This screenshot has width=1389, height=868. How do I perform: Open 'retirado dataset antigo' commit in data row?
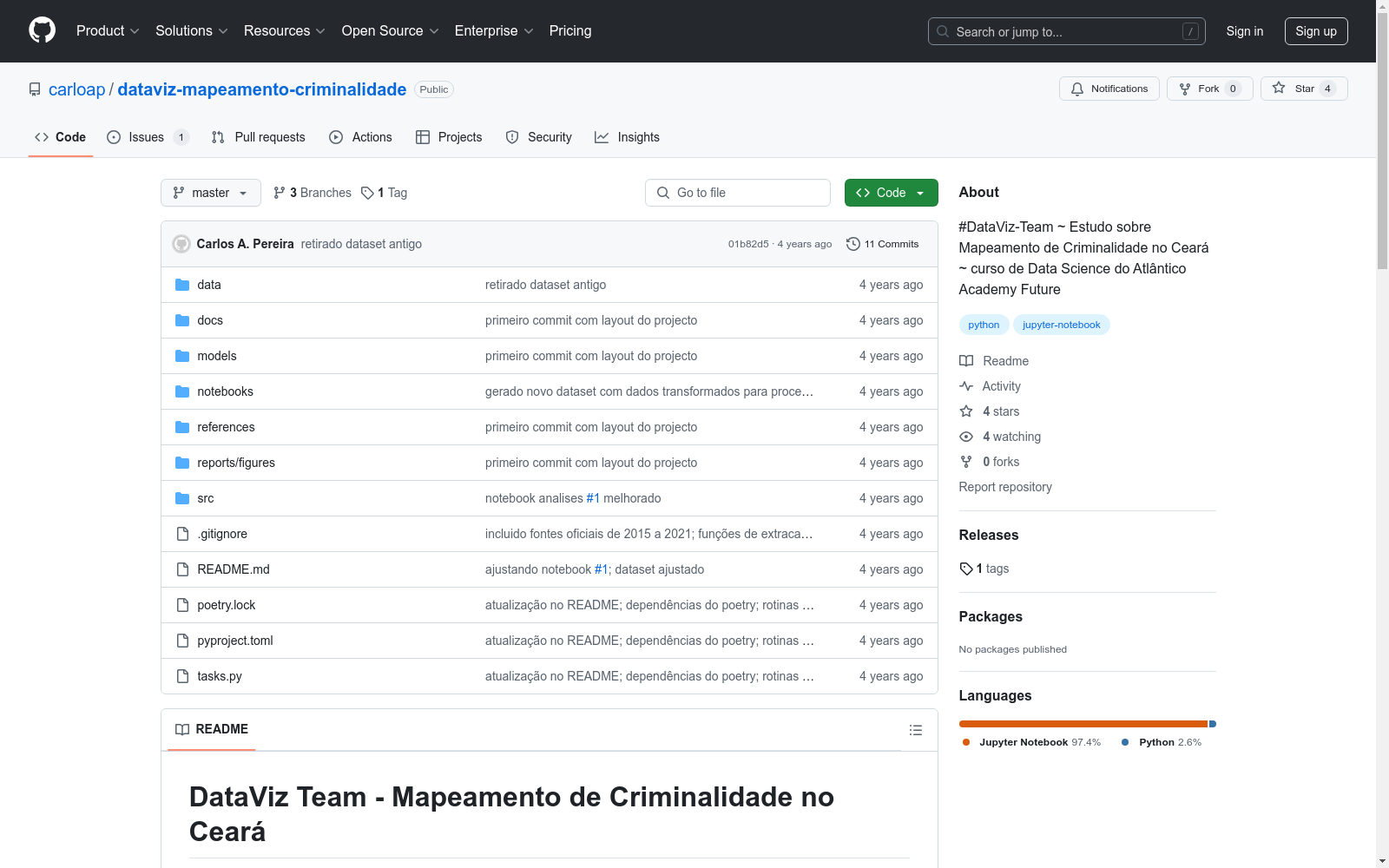tap(545, 285)
